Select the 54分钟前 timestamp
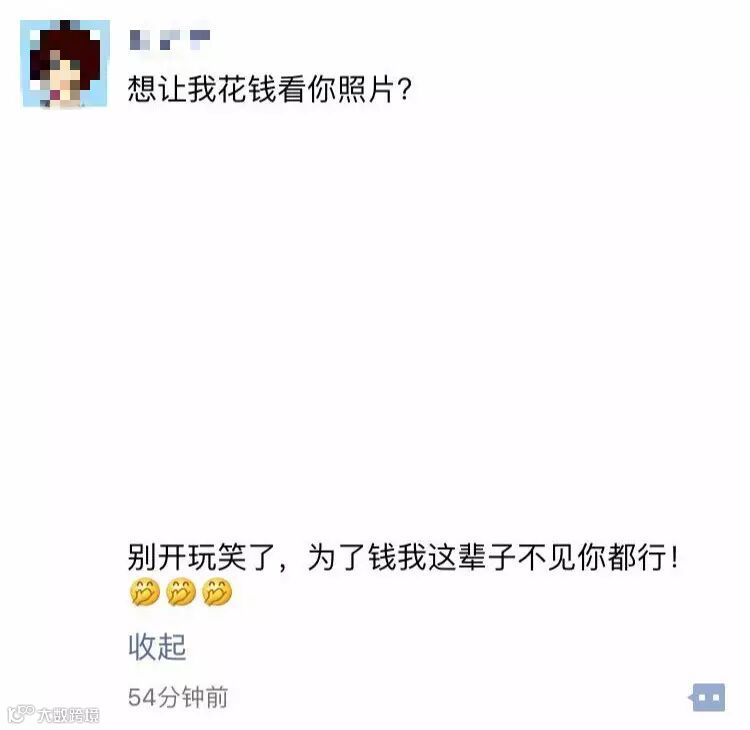This screenshot has height=730, width=750. tap(178, 697)
